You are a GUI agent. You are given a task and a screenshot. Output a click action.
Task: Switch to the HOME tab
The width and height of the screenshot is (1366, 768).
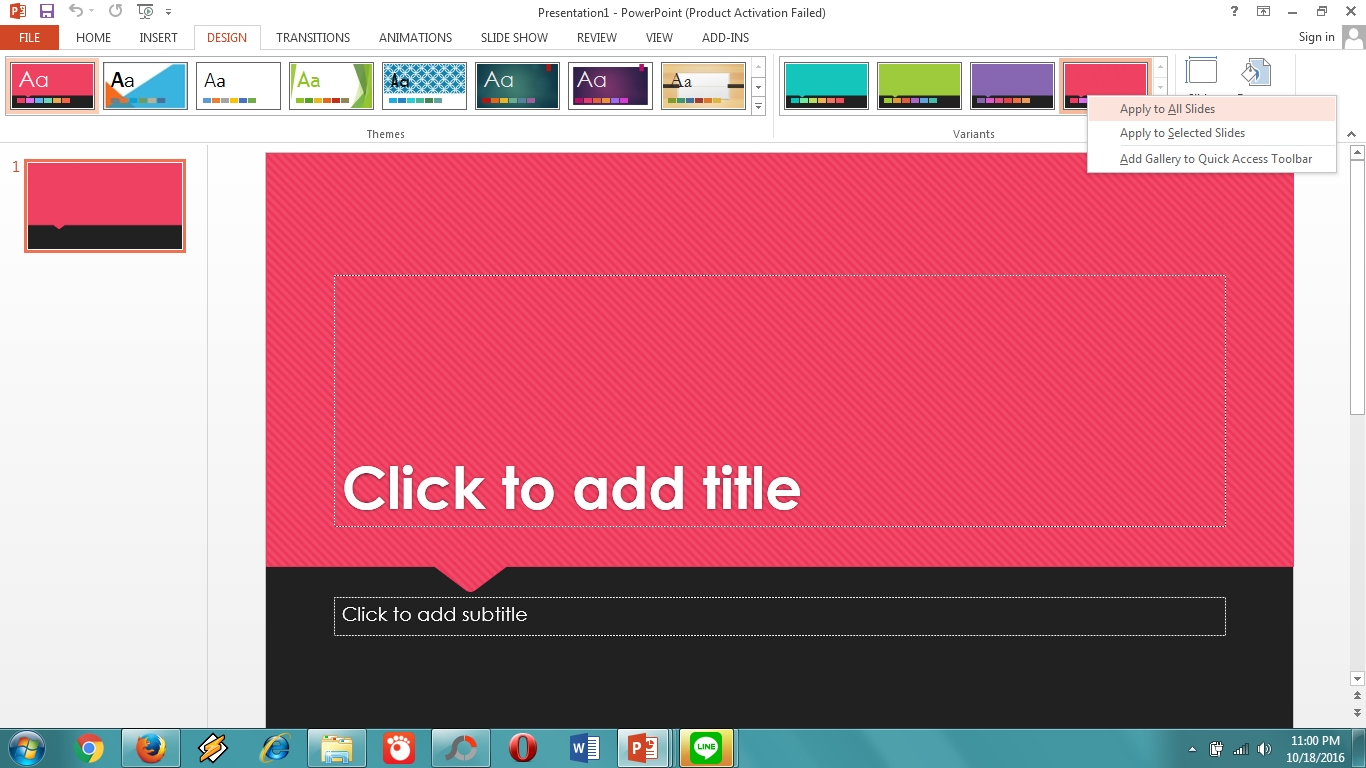tap(94, 38)
